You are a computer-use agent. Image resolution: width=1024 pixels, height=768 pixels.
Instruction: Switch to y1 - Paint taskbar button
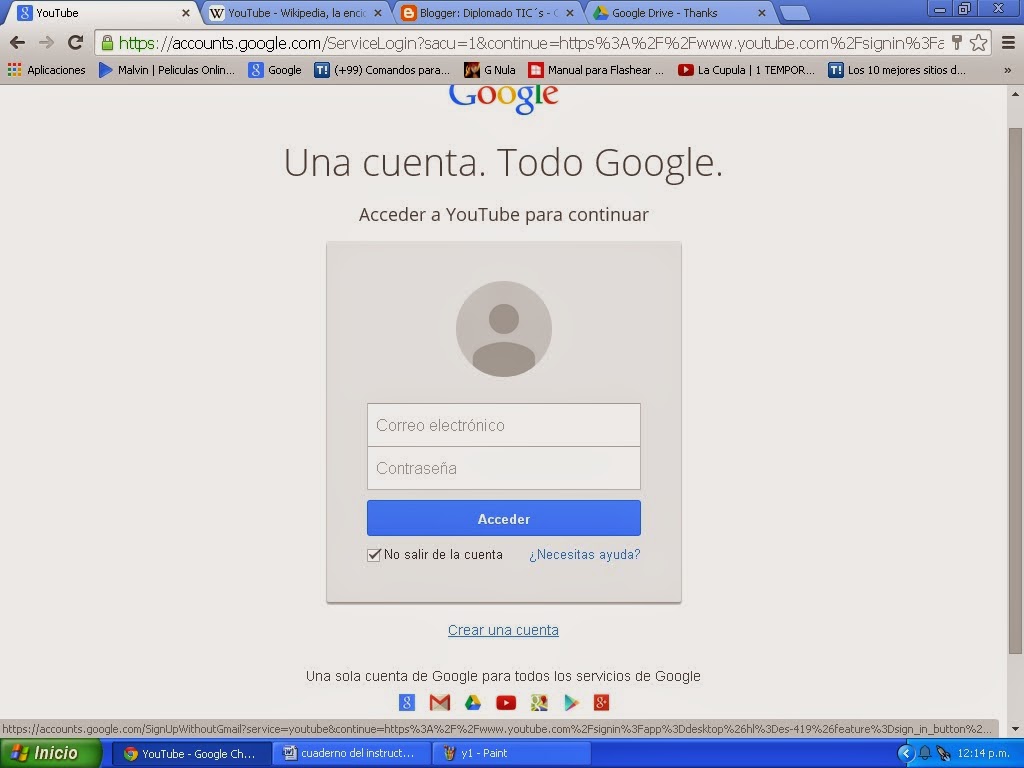tap(512, 754)
